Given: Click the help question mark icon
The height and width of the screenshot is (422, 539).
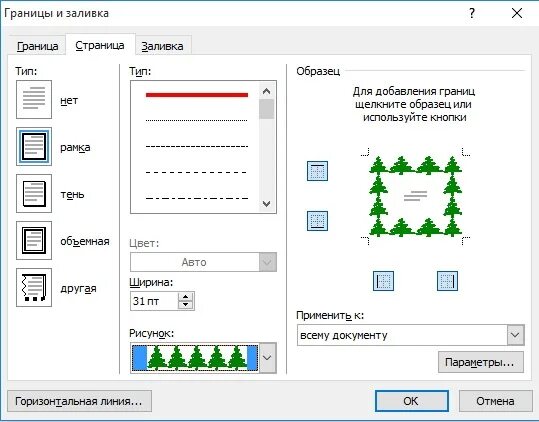Looking at the screenshot, I should click(472, 13).
